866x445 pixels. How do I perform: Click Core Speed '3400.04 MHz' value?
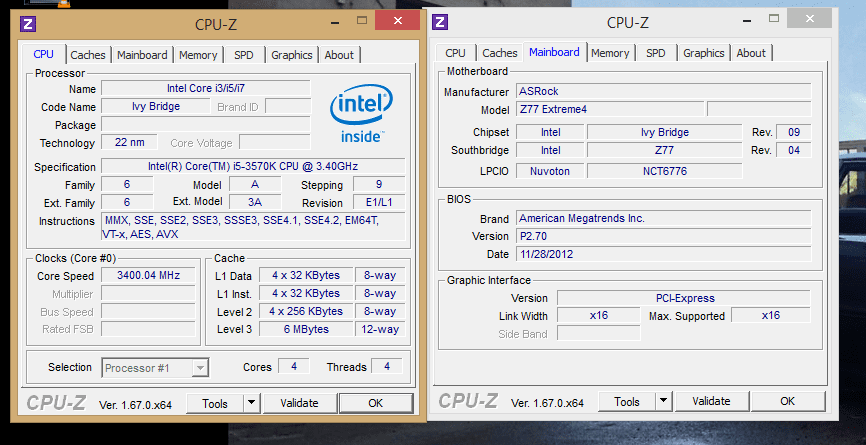click(x=149, y=276)
